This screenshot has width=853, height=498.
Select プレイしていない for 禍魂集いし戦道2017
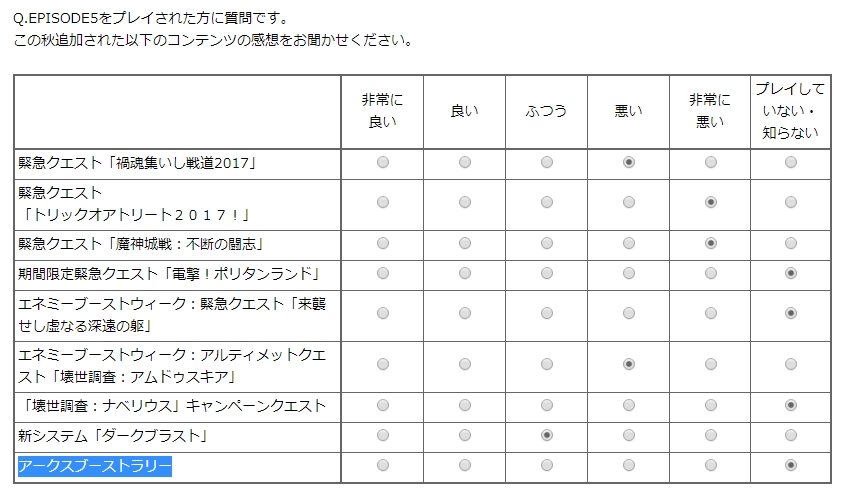[791, 162]
